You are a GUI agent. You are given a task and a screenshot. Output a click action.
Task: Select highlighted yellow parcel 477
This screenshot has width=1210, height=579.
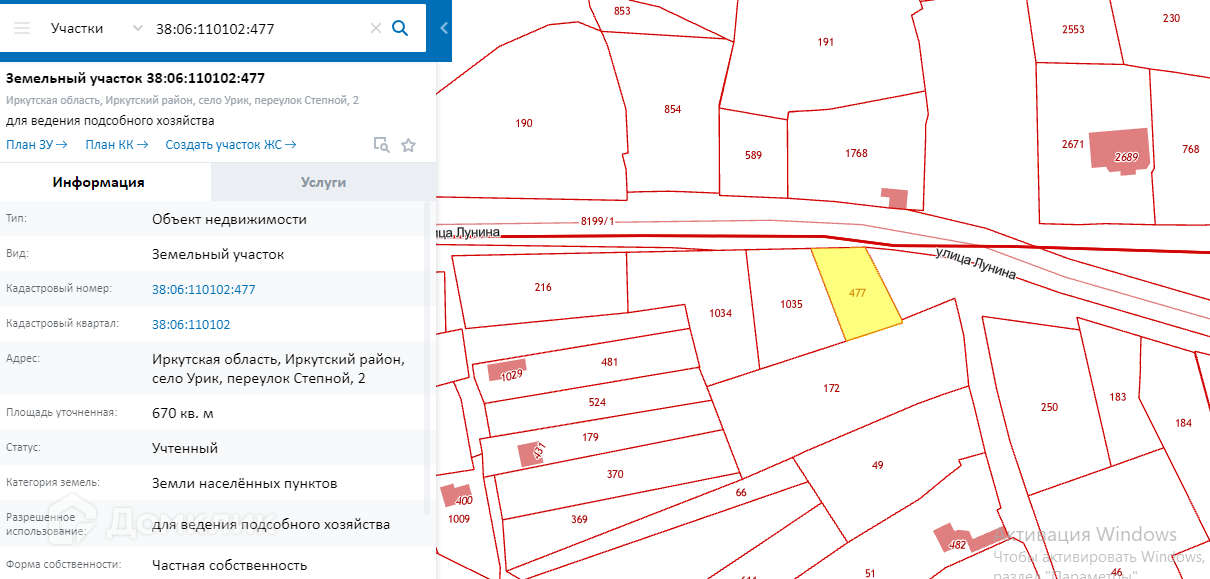click(x=857, y=293)
